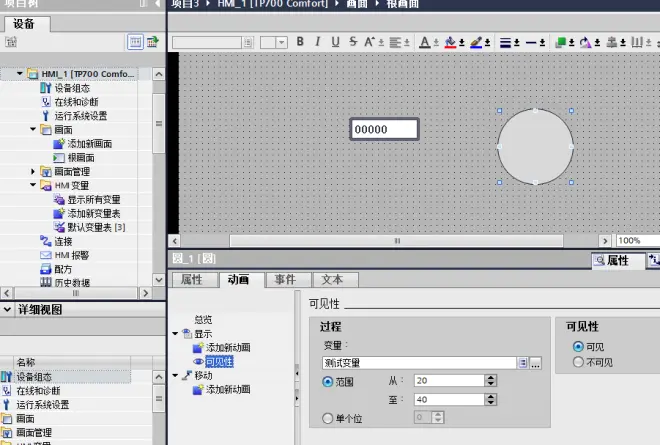
Task: Click 添加新画面 in the project tree
Action: [90, 144]
